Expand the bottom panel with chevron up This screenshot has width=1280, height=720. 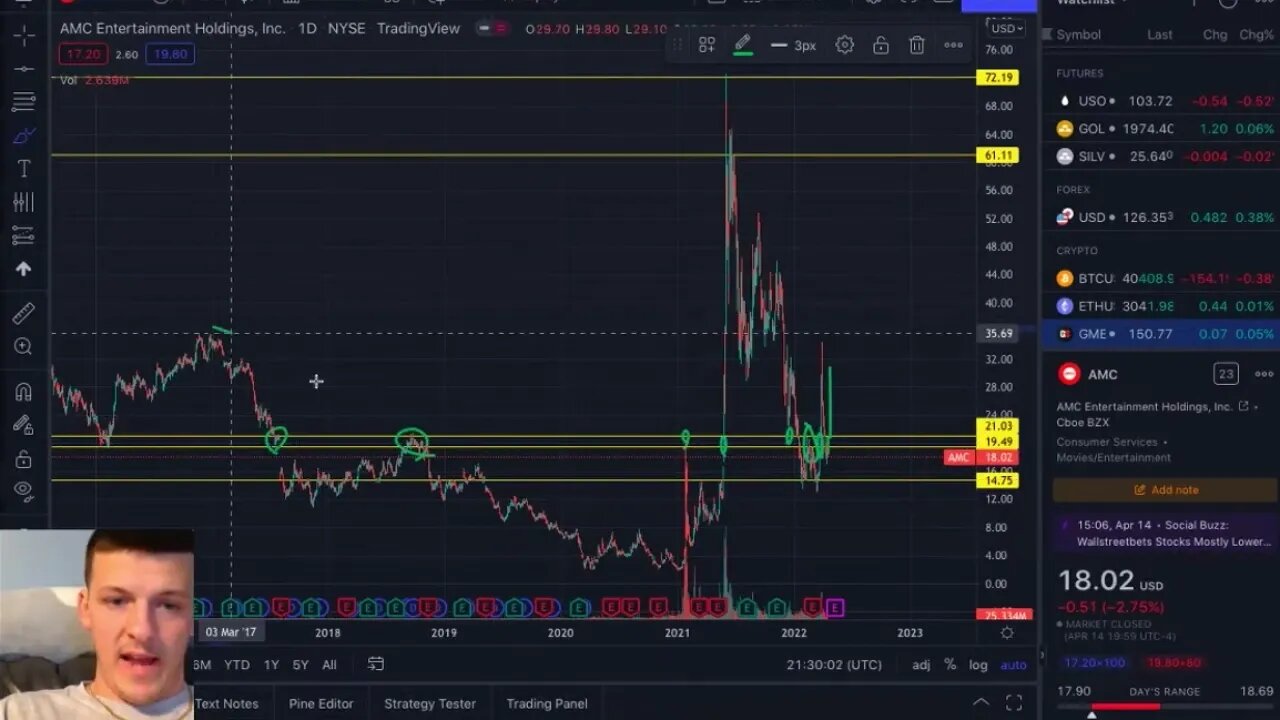[x=981, y=703]
